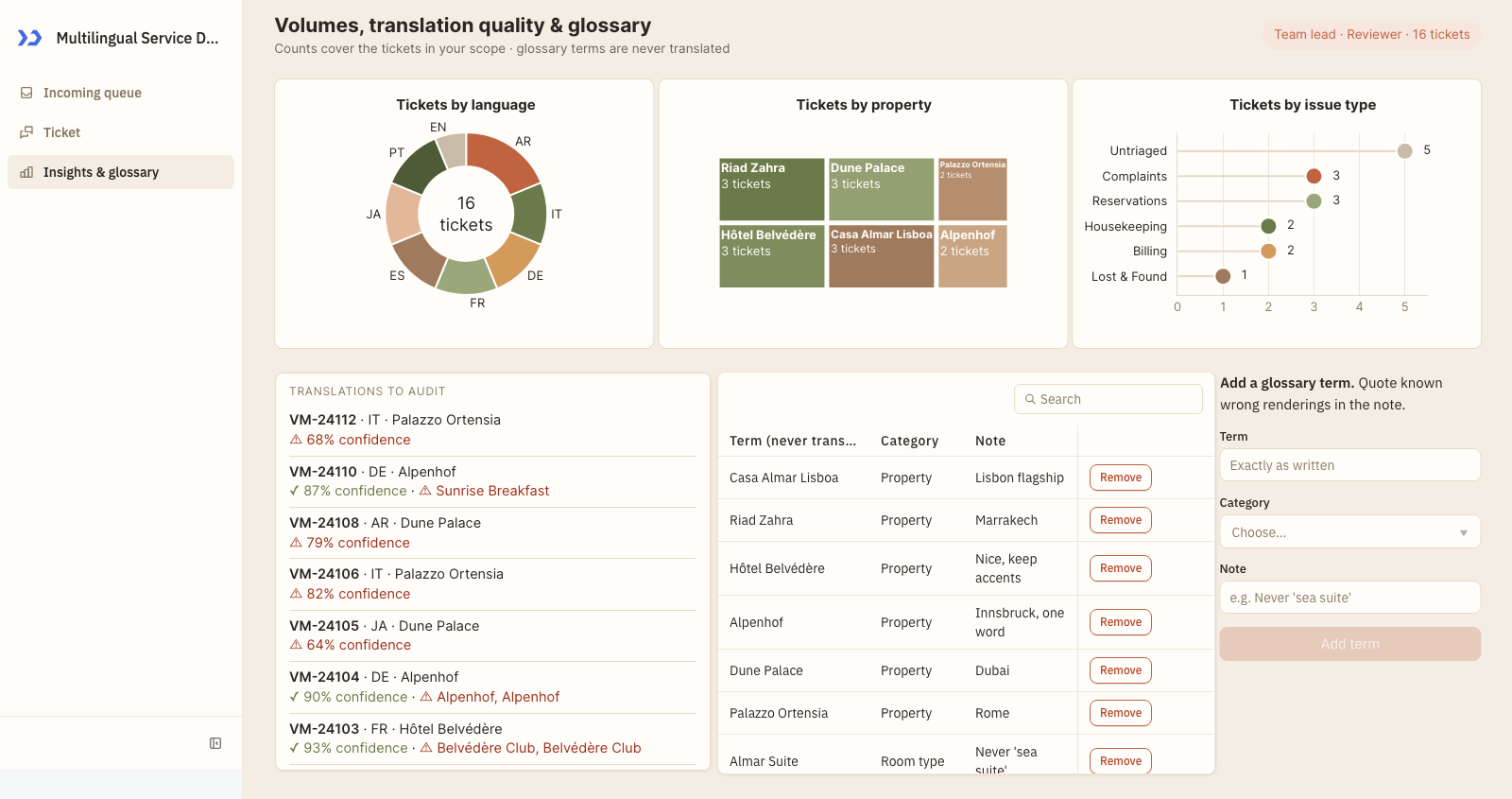The width and height of the screenshot is (1512, 799).
Task: Collapse the sidebar with the panel icon
Action: click(215, 743)
